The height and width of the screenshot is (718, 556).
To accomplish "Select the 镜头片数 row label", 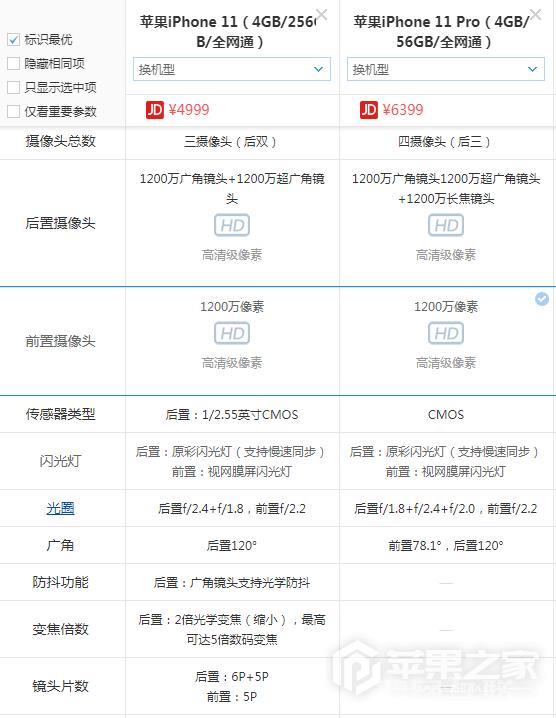I will click(60, 686).
